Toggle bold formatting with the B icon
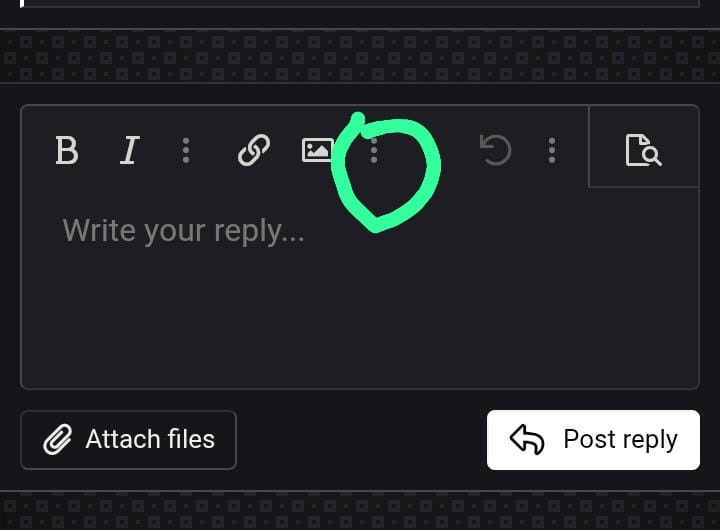720x530 pixels. click(67, 150)
